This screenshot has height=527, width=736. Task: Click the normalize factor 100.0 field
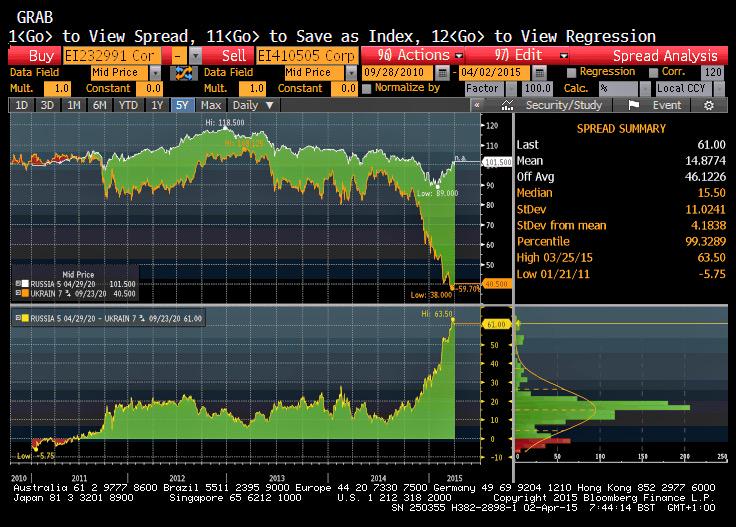tap(537, 88)
